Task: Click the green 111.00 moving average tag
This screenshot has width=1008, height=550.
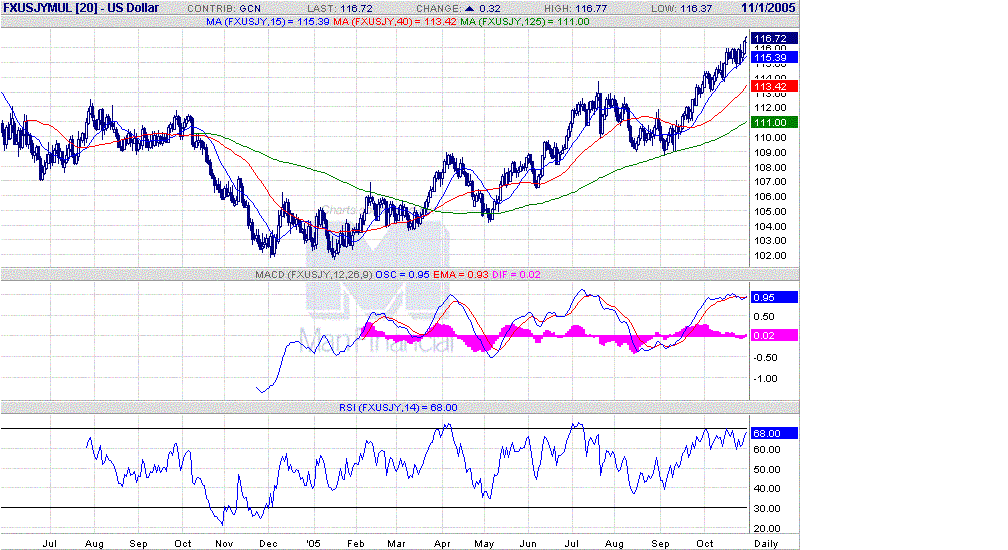Action: pos(774,123)
